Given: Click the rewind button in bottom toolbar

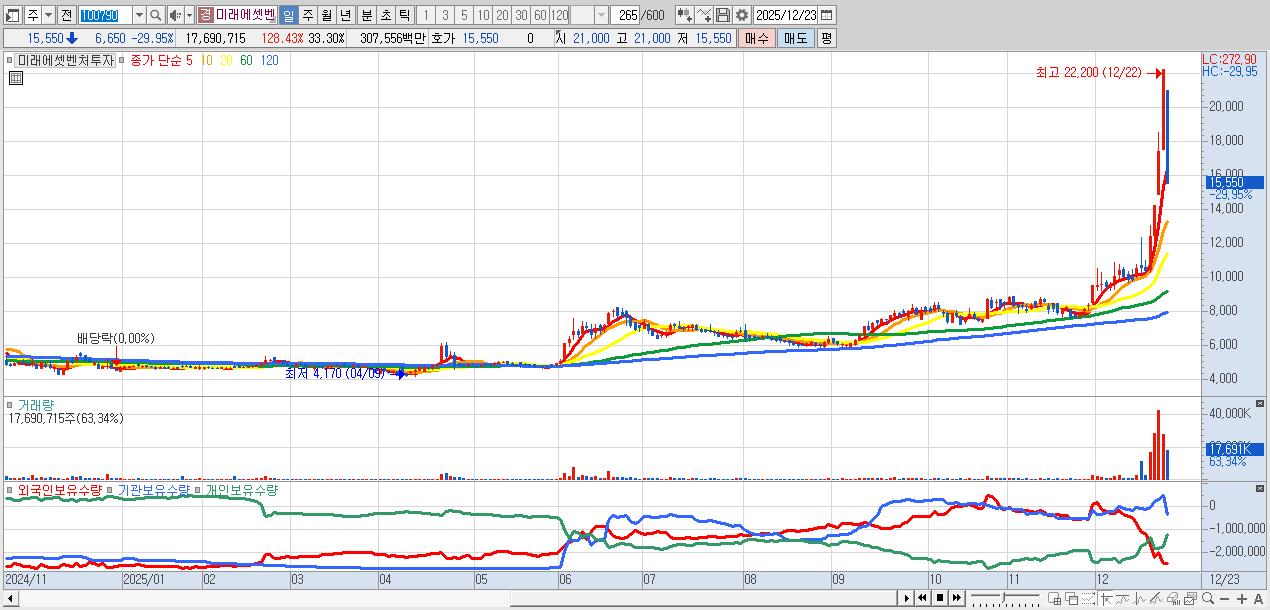Looking at the screenshot, I should [x=922, y=598].
